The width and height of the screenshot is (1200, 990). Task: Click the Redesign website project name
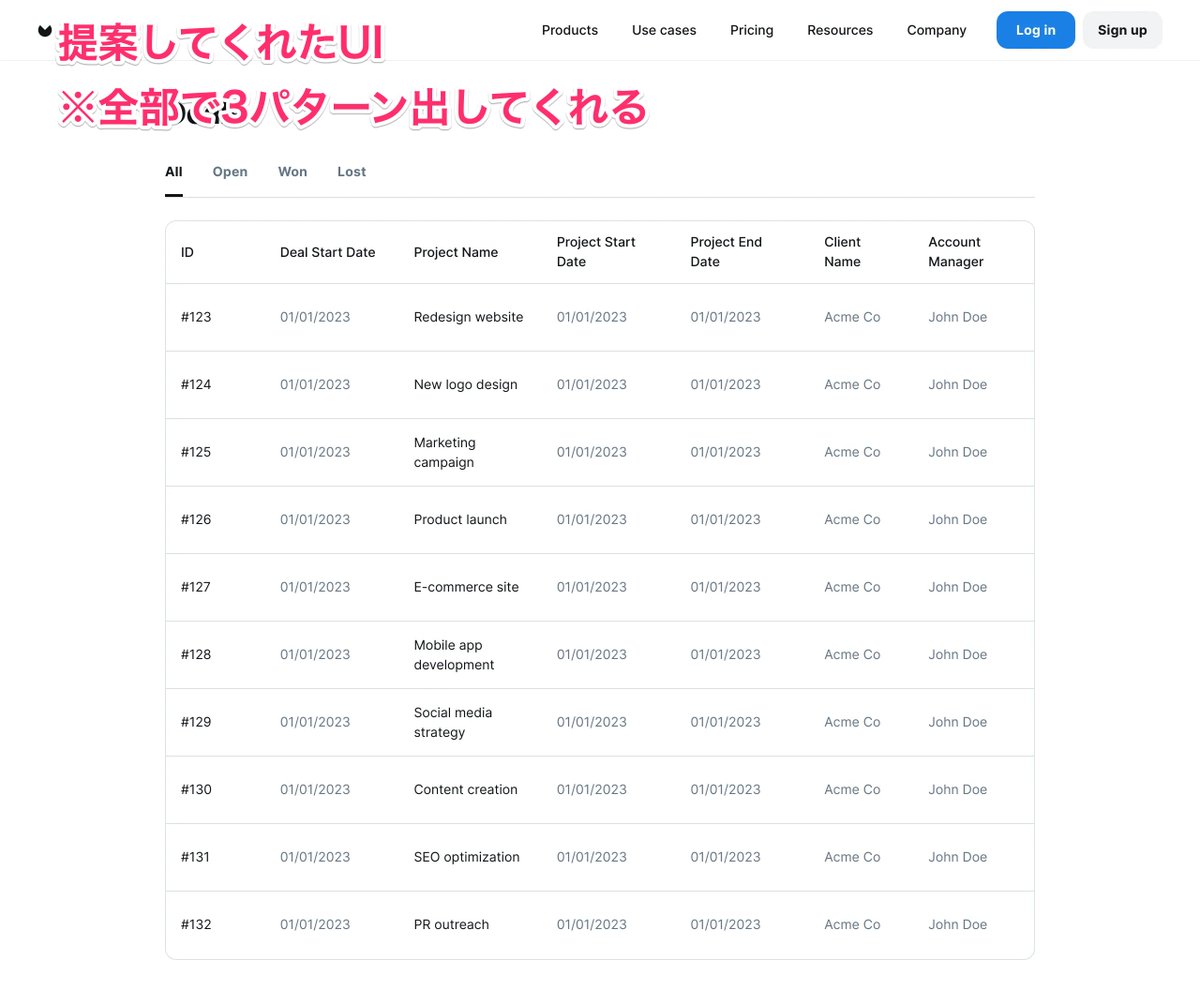tap(469, 317)
